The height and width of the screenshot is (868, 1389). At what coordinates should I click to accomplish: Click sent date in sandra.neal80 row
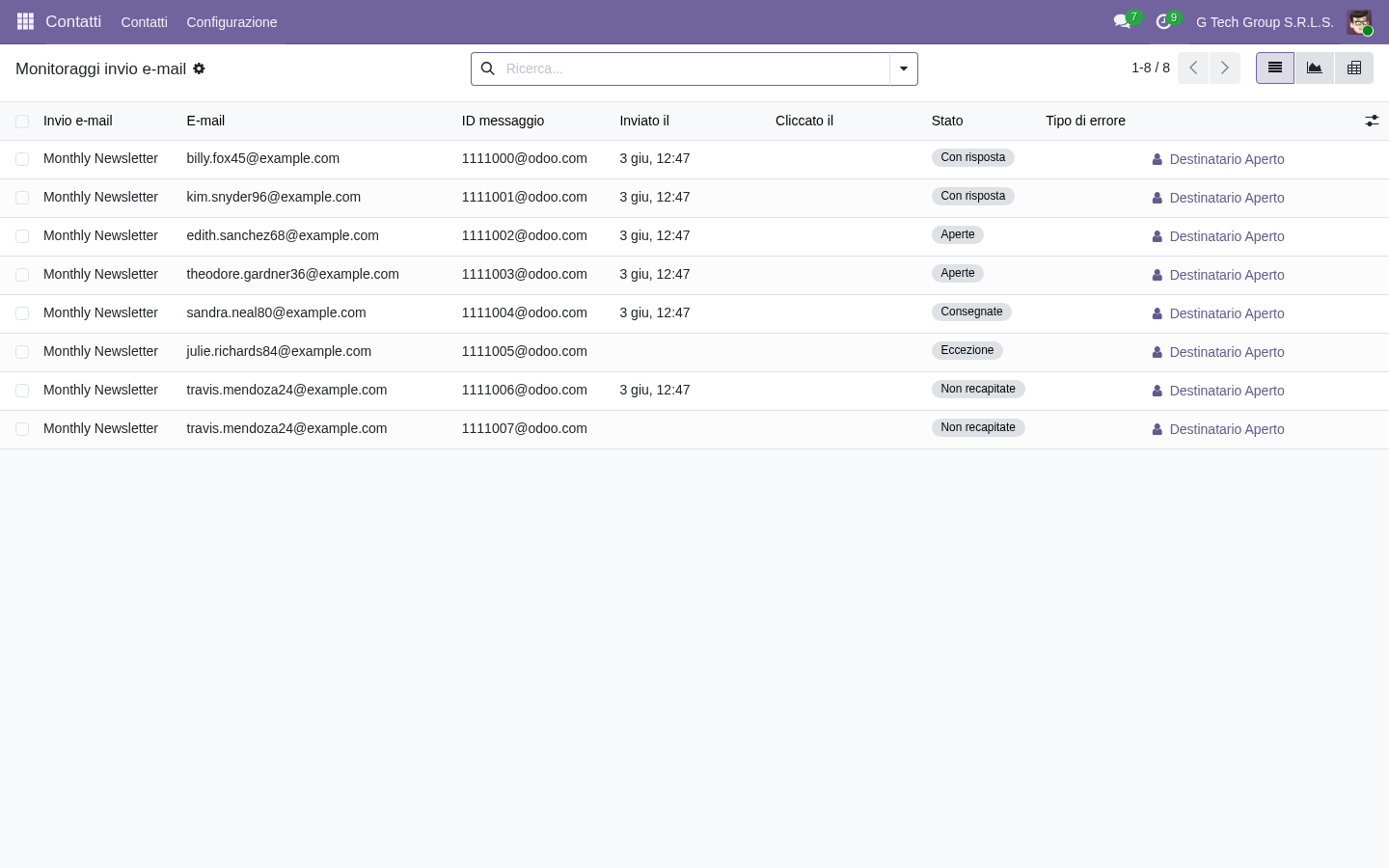[655, 312]
